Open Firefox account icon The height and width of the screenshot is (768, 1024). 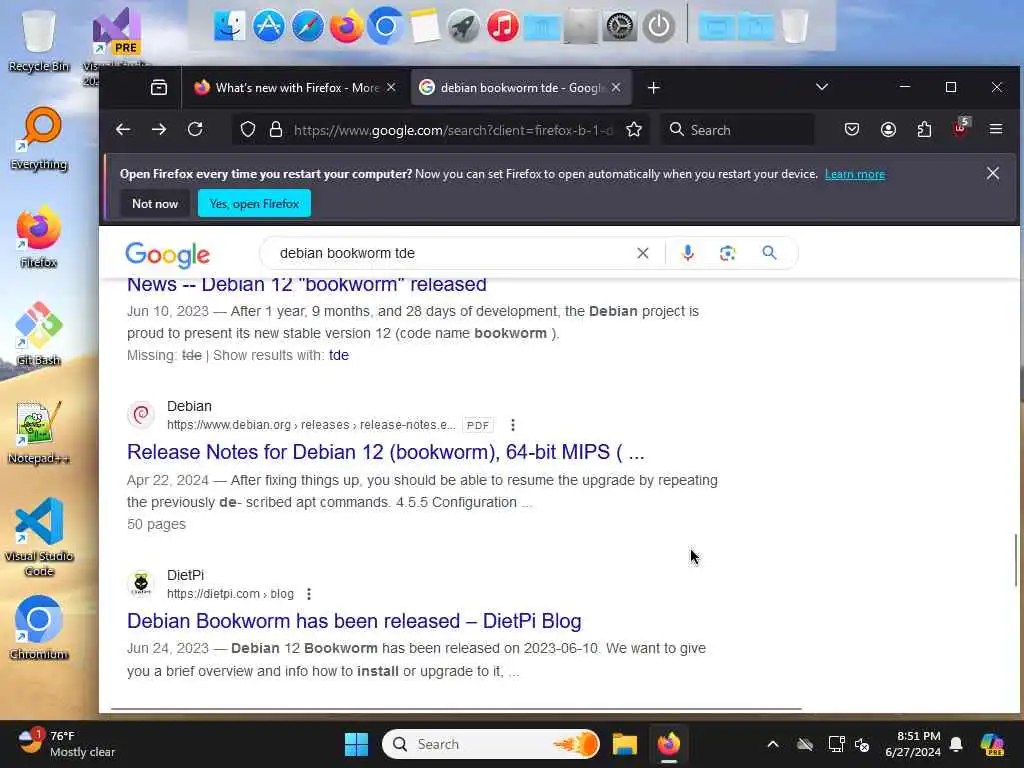(888, 129)
